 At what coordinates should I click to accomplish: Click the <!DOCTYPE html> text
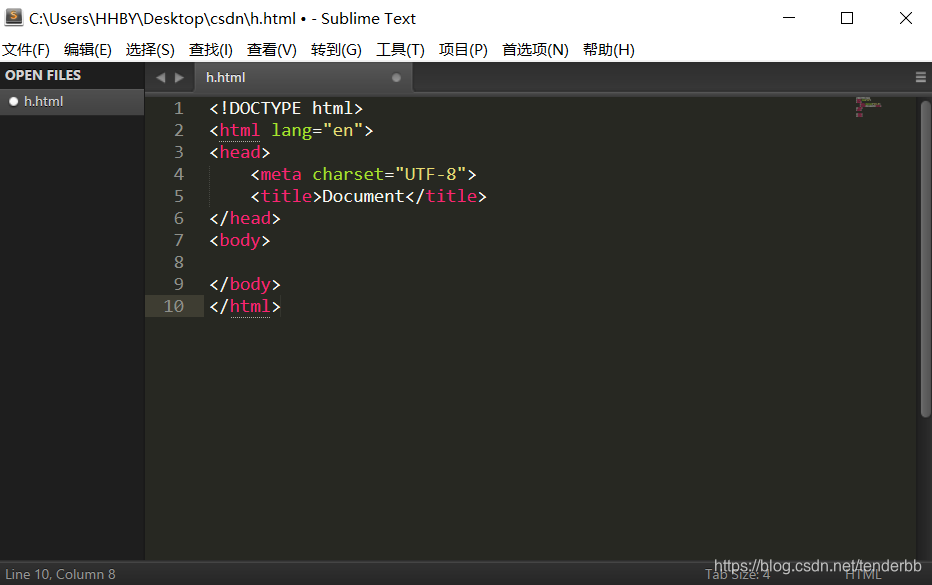(x=286, y=108)
